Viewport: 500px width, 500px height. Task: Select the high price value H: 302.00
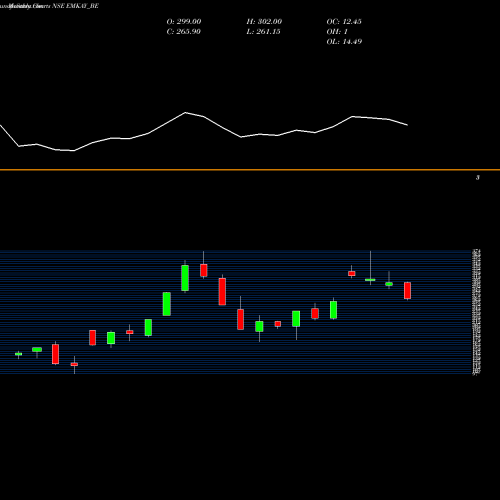(x=264, y=22)
